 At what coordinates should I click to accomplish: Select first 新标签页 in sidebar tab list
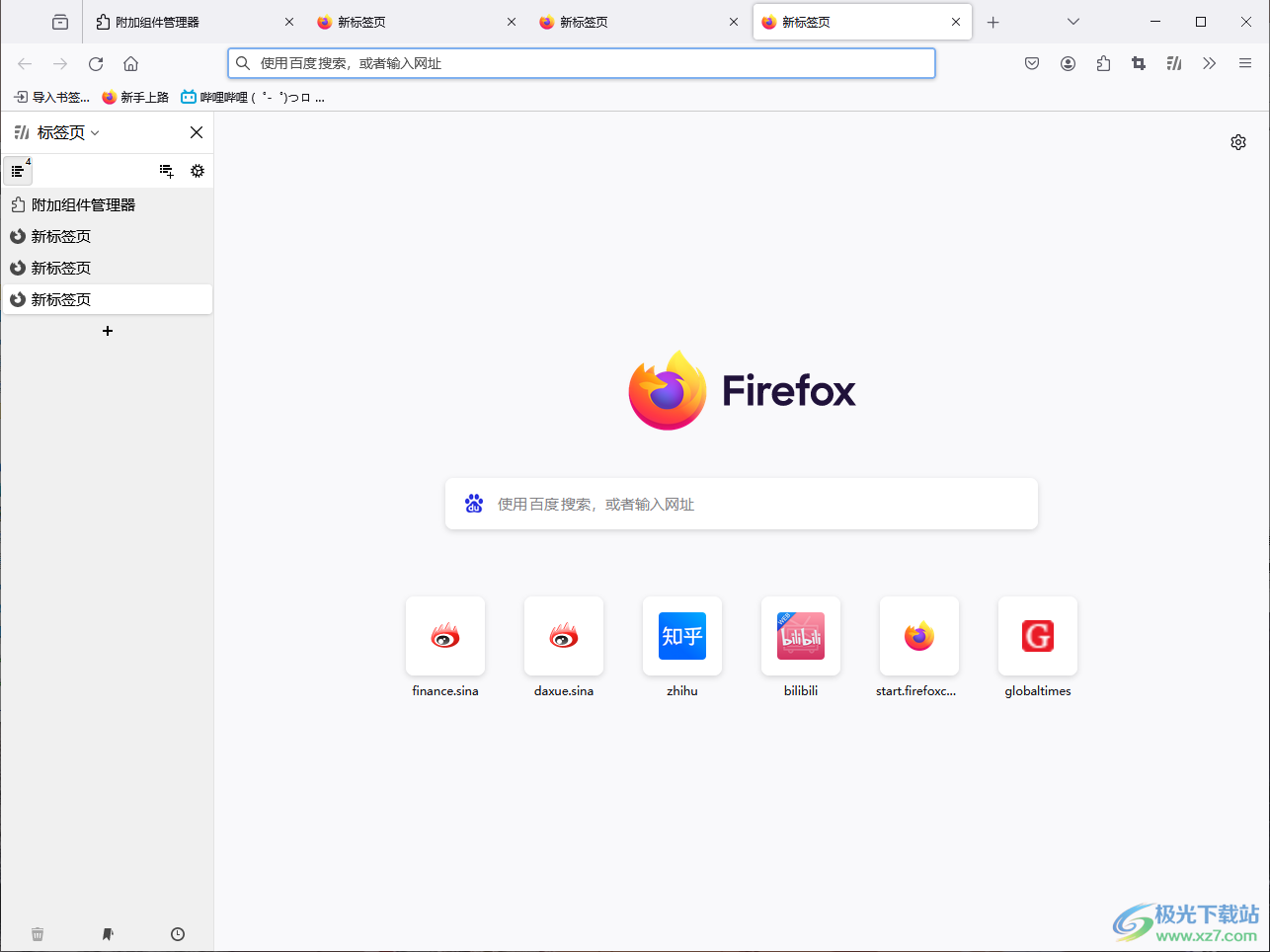tap(108, 236)
